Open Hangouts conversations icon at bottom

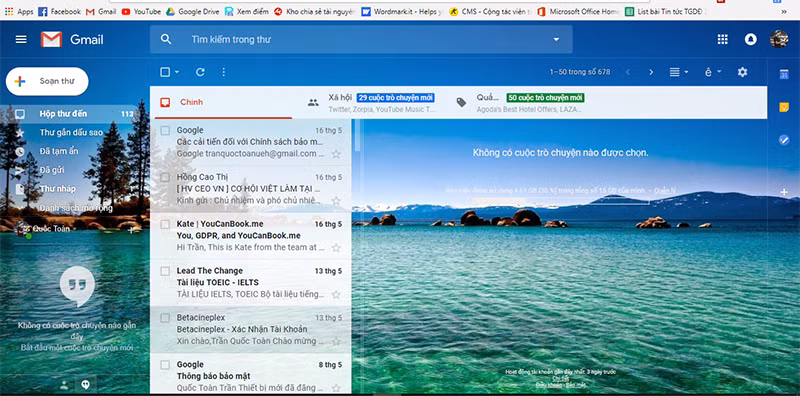[86, 385]
